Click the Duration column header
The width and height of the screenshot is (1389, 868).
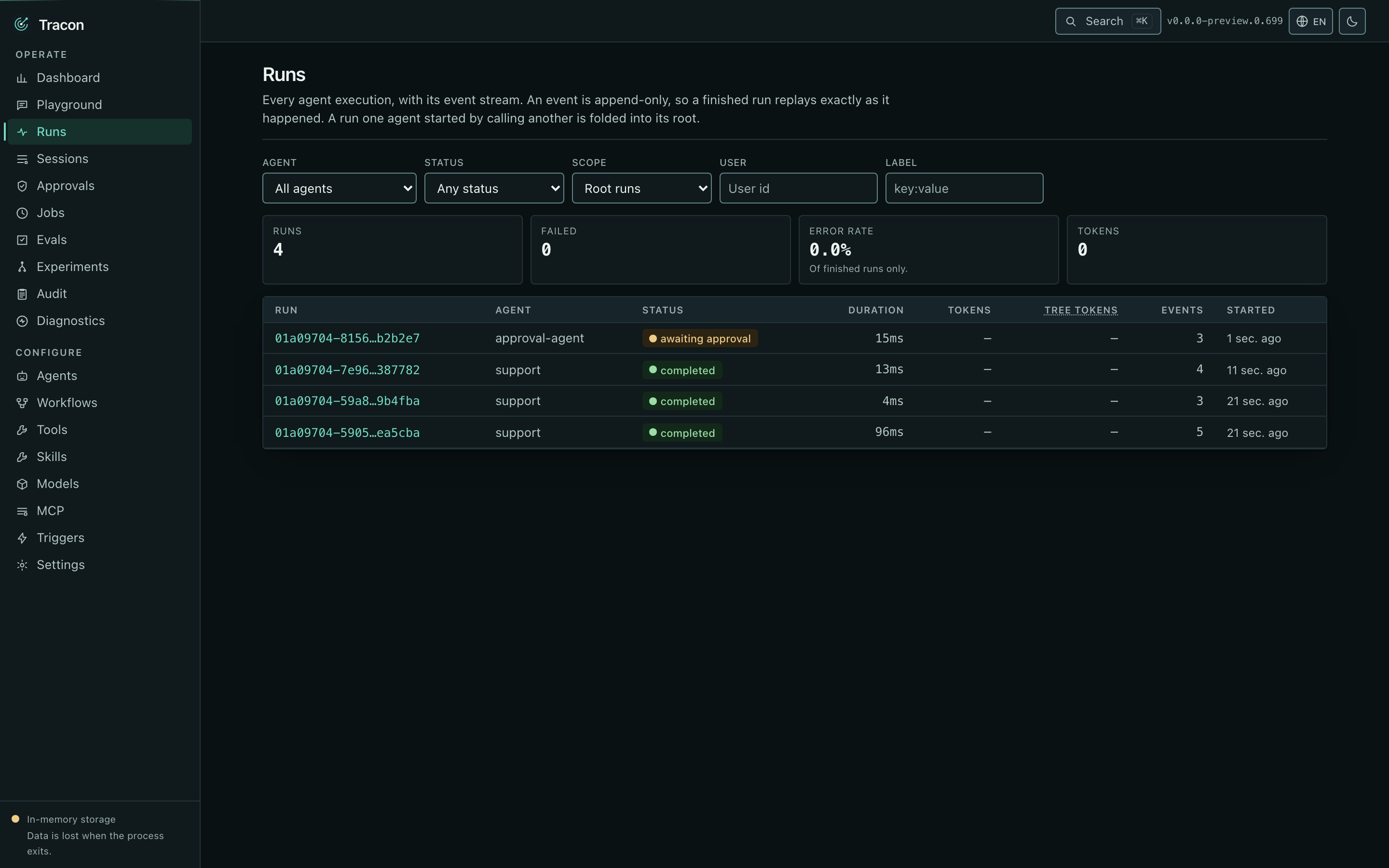[x=875, y=310]
